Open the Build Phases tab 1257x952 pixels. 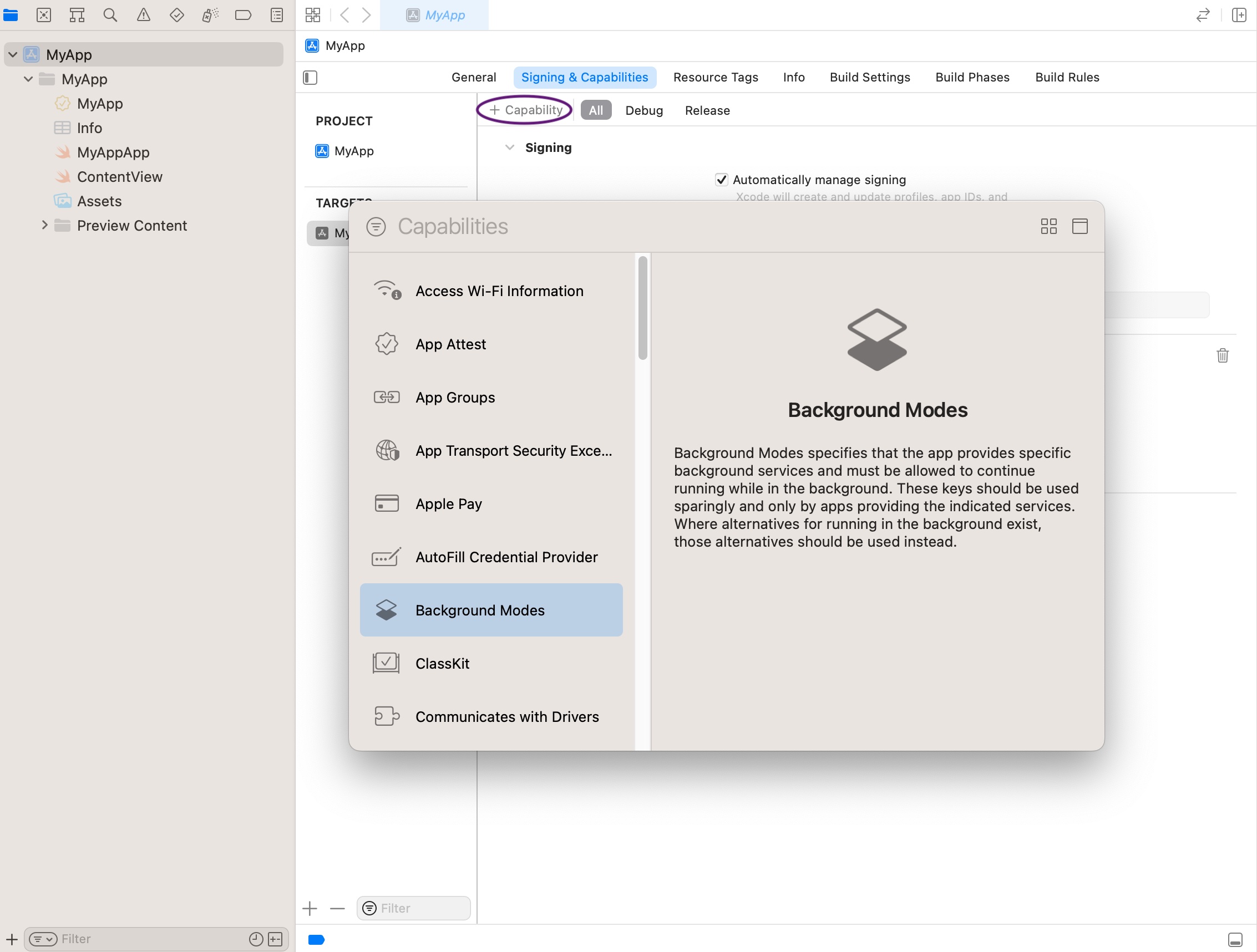click(x=972, y=77)
